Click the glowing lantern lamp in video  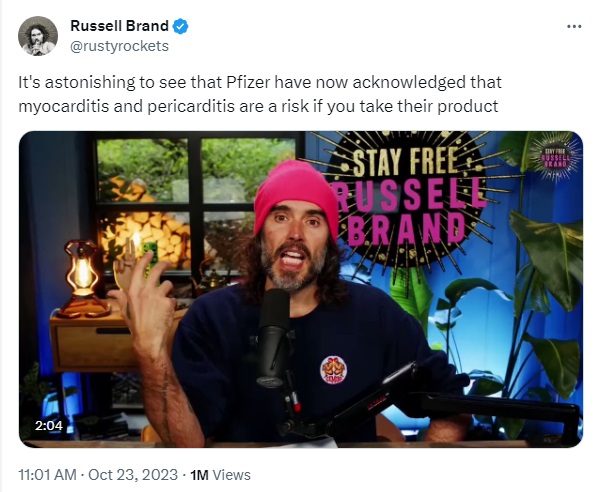[x=82, y=279]
